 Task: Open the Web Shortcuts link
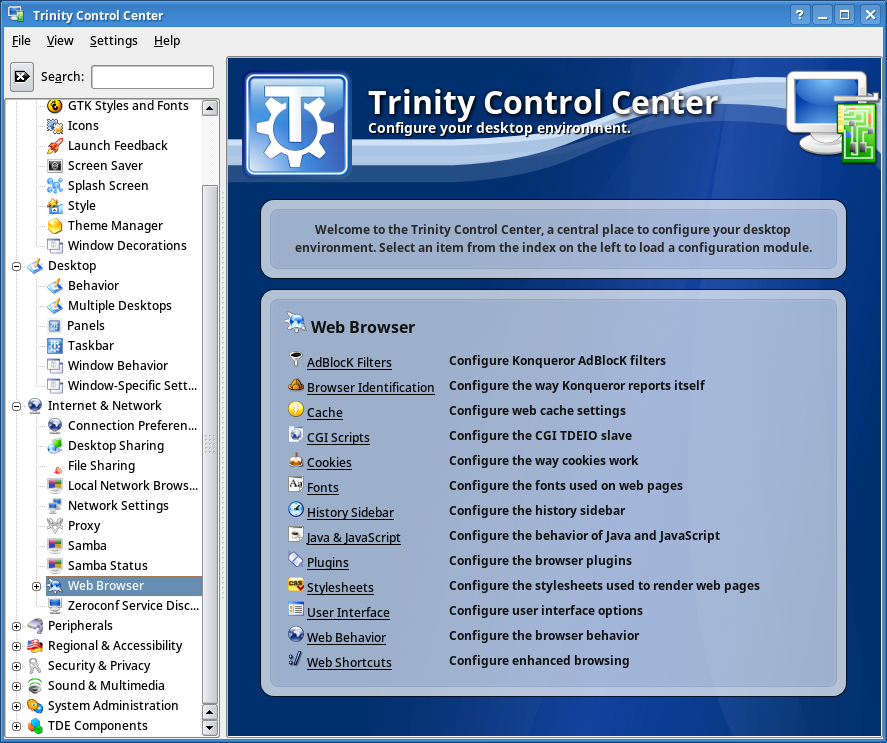(x=349, y=662)
